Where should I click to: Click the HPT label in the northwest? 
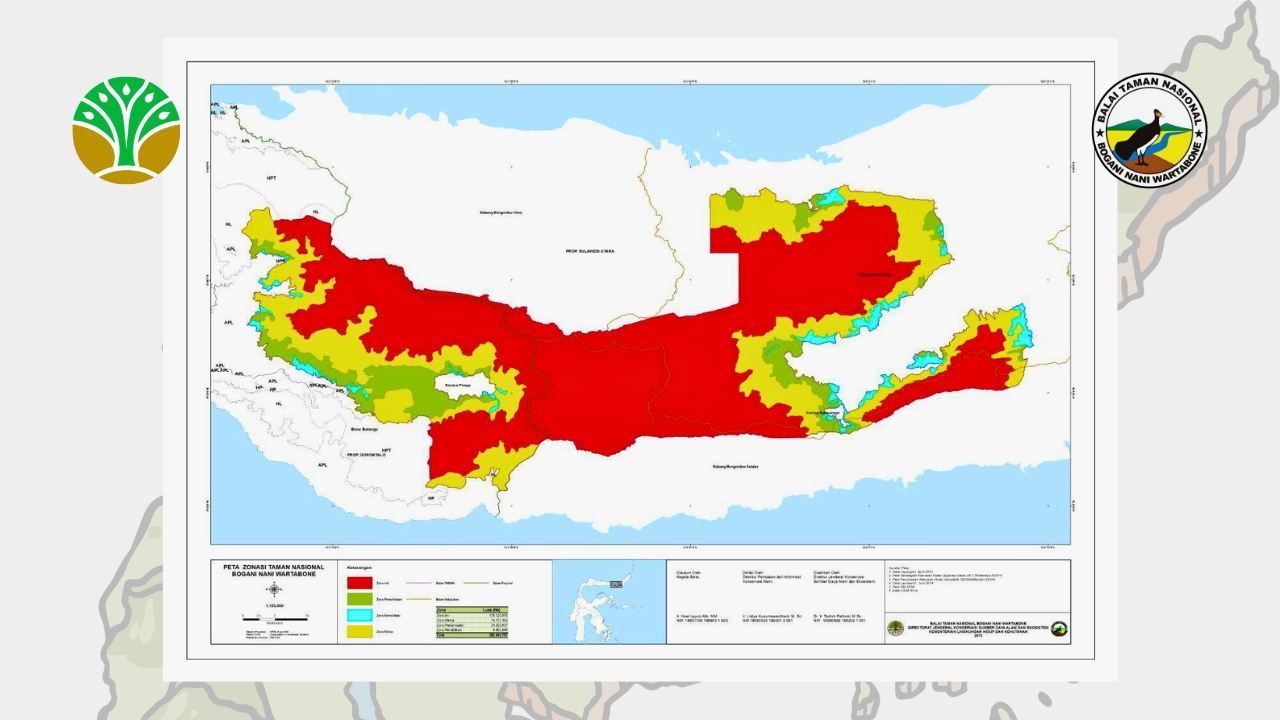tap(271, 176)
